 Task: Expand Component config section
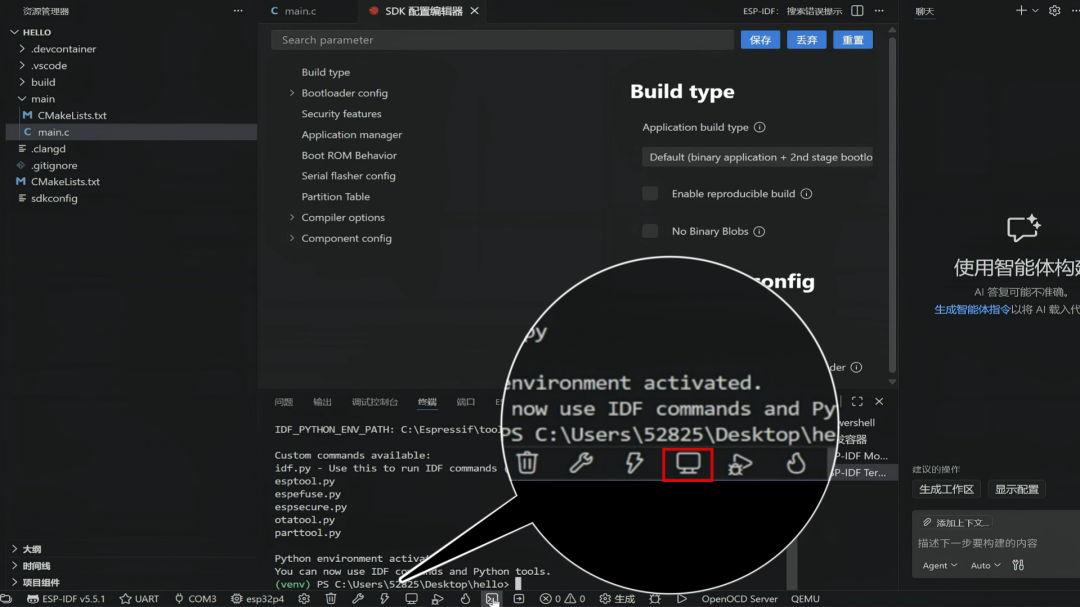[x=292, y=238]
